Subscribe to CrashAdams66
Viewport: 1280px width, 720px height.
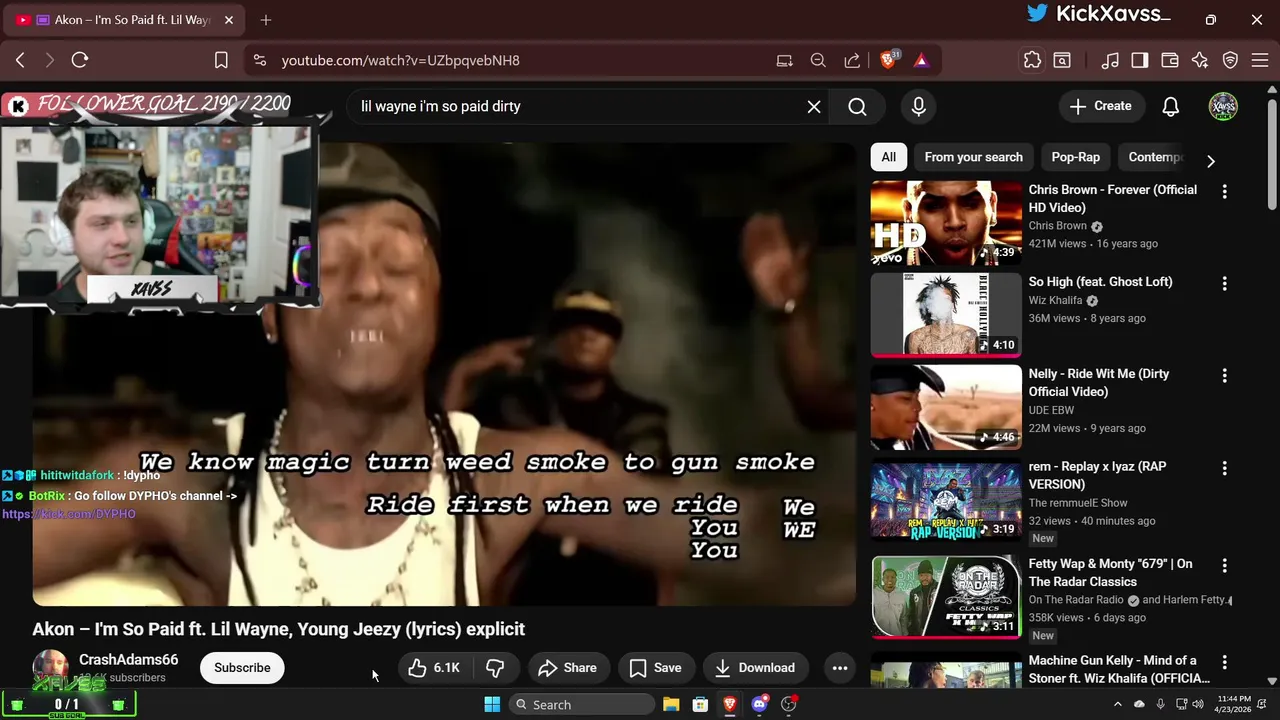click(242, 668)
